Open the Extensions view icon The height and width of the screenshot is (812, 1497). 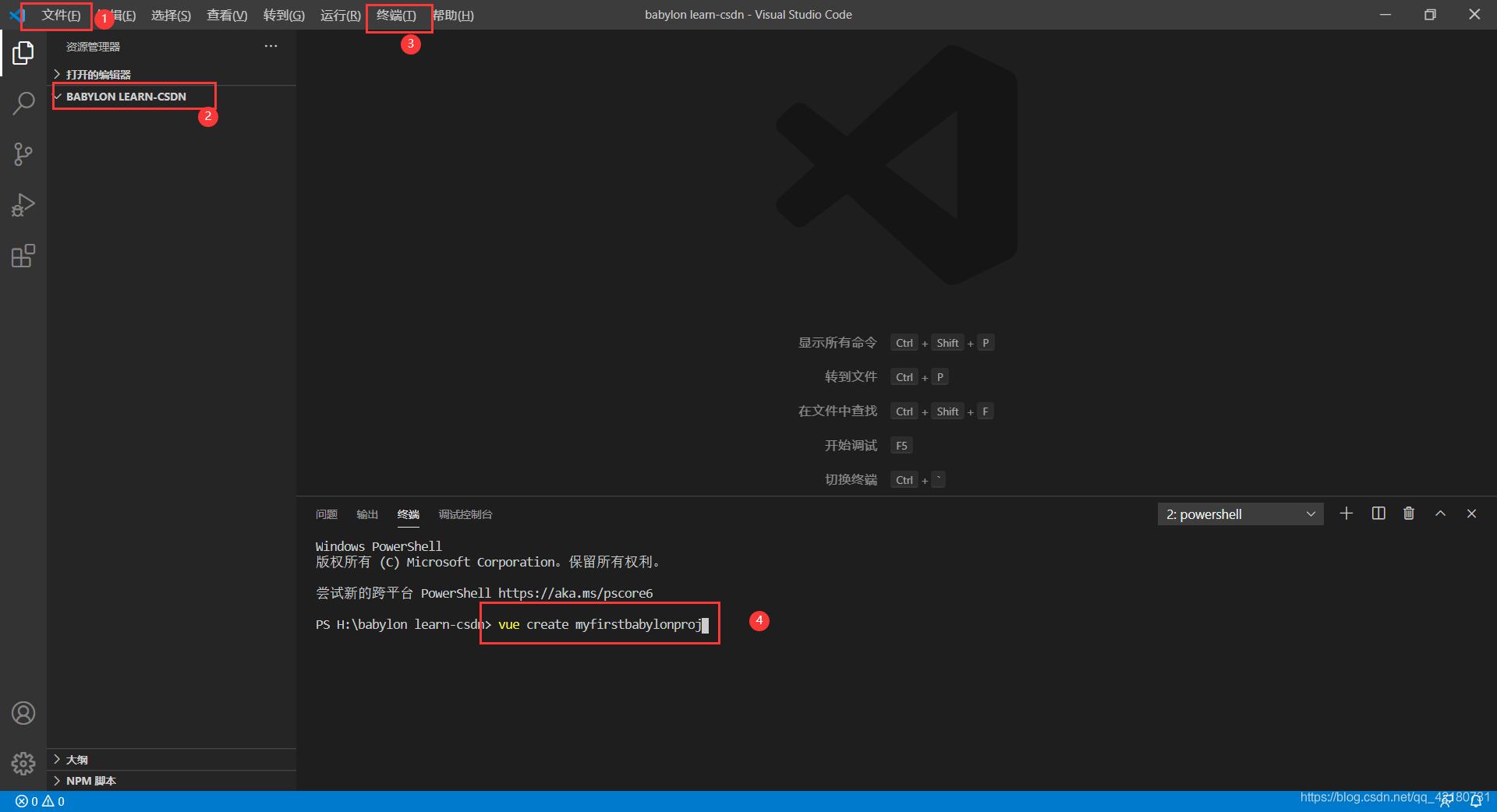coord(23,256)
